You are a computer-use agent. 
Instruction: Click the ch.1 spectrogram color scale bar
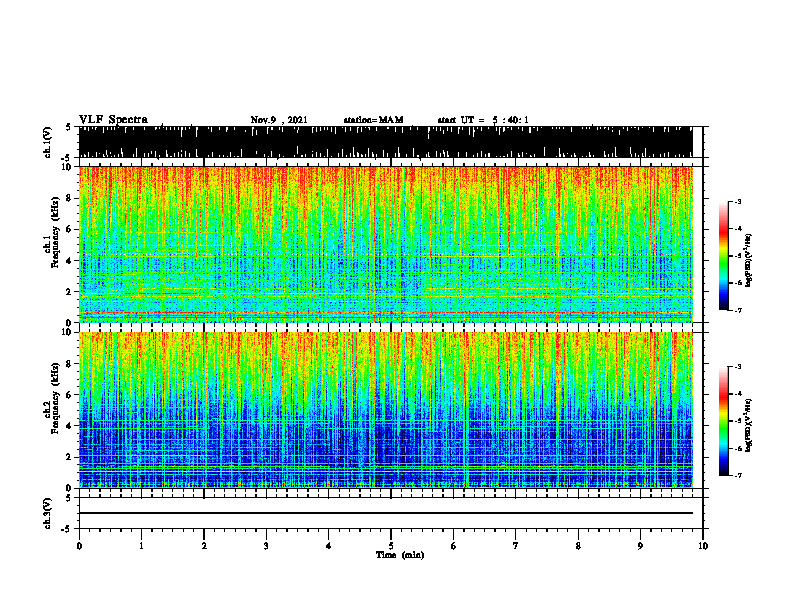click(724, 256)
